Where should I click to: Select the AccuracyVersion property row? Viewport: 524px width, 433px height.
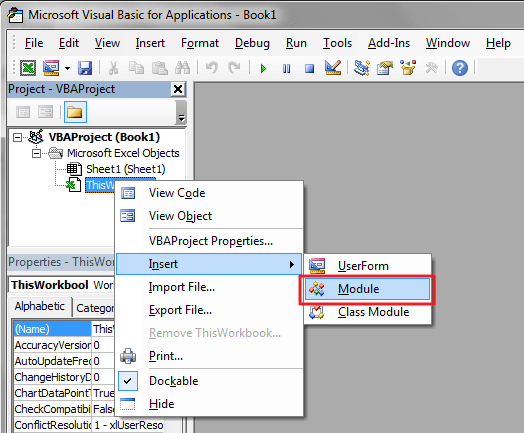click(64, 345)
